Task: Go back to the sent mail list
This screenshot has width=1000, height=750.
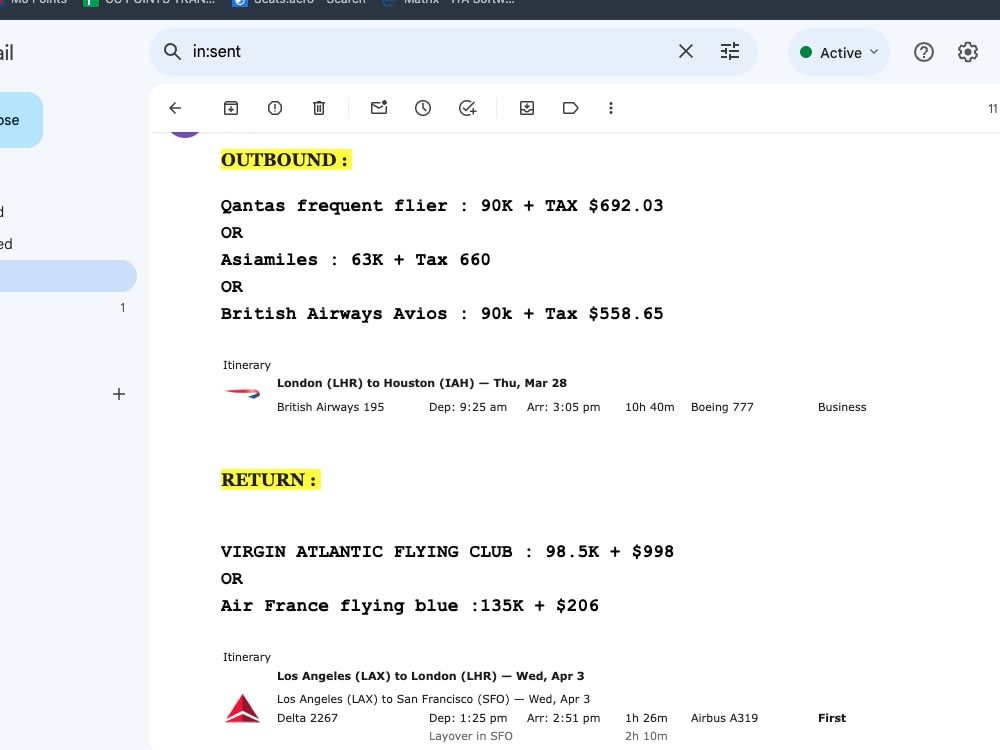Action: click(175, 108)
